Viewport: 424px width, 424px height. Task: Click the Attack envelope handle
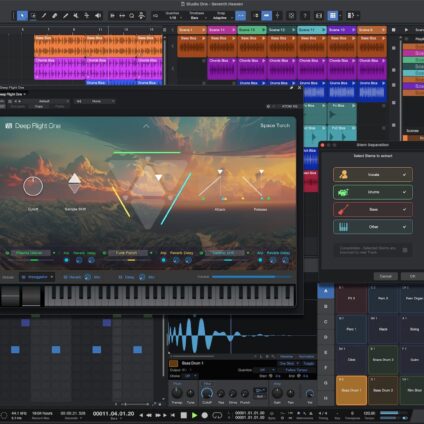pyautogui.click(x=220, y=172)
